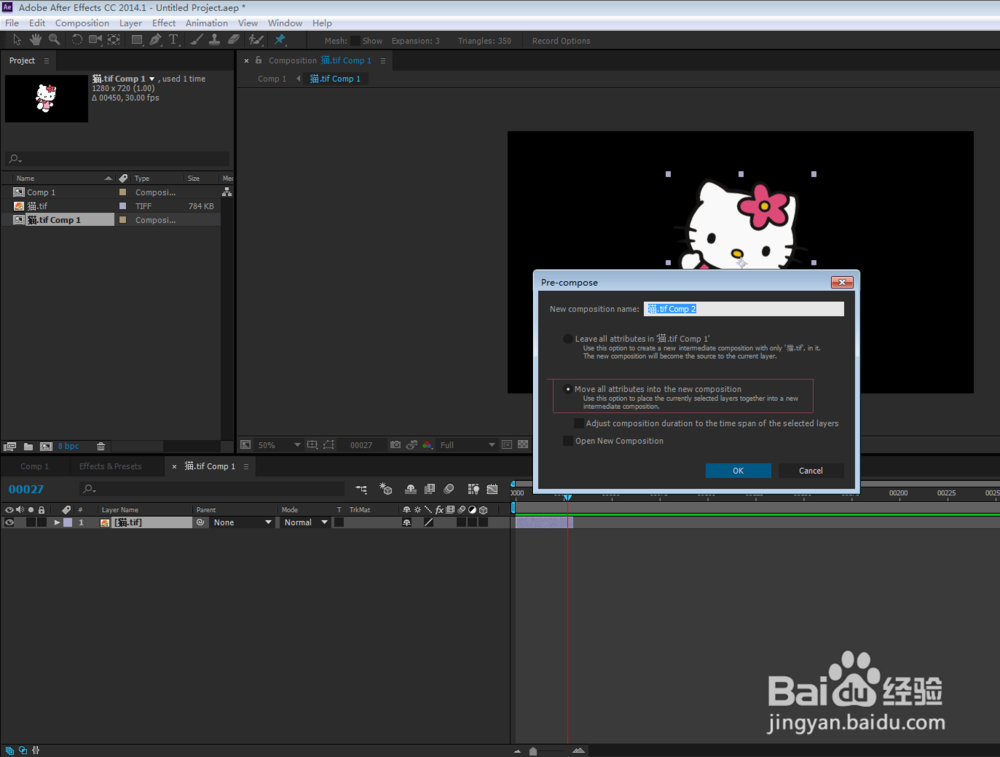Select the Rectangle shape tool

(x=136, y=40)
